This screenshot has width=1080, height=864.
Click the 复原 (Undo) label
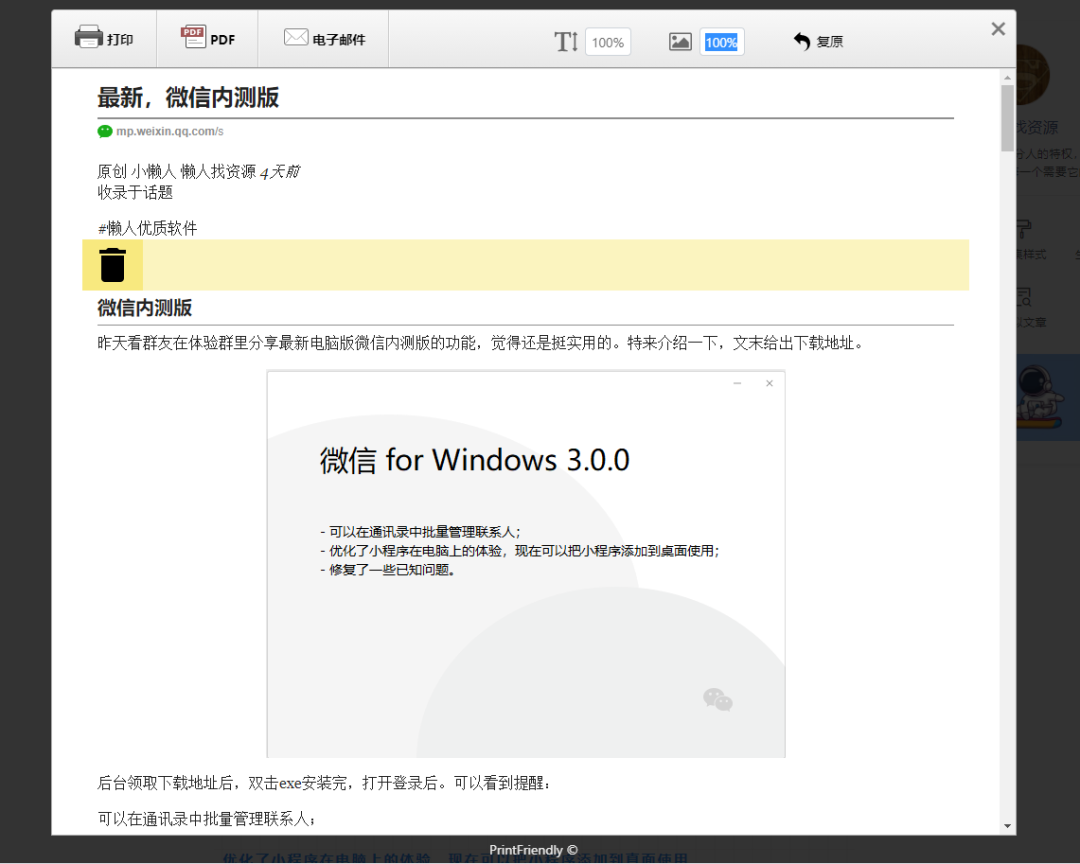(x=829, y=42)
